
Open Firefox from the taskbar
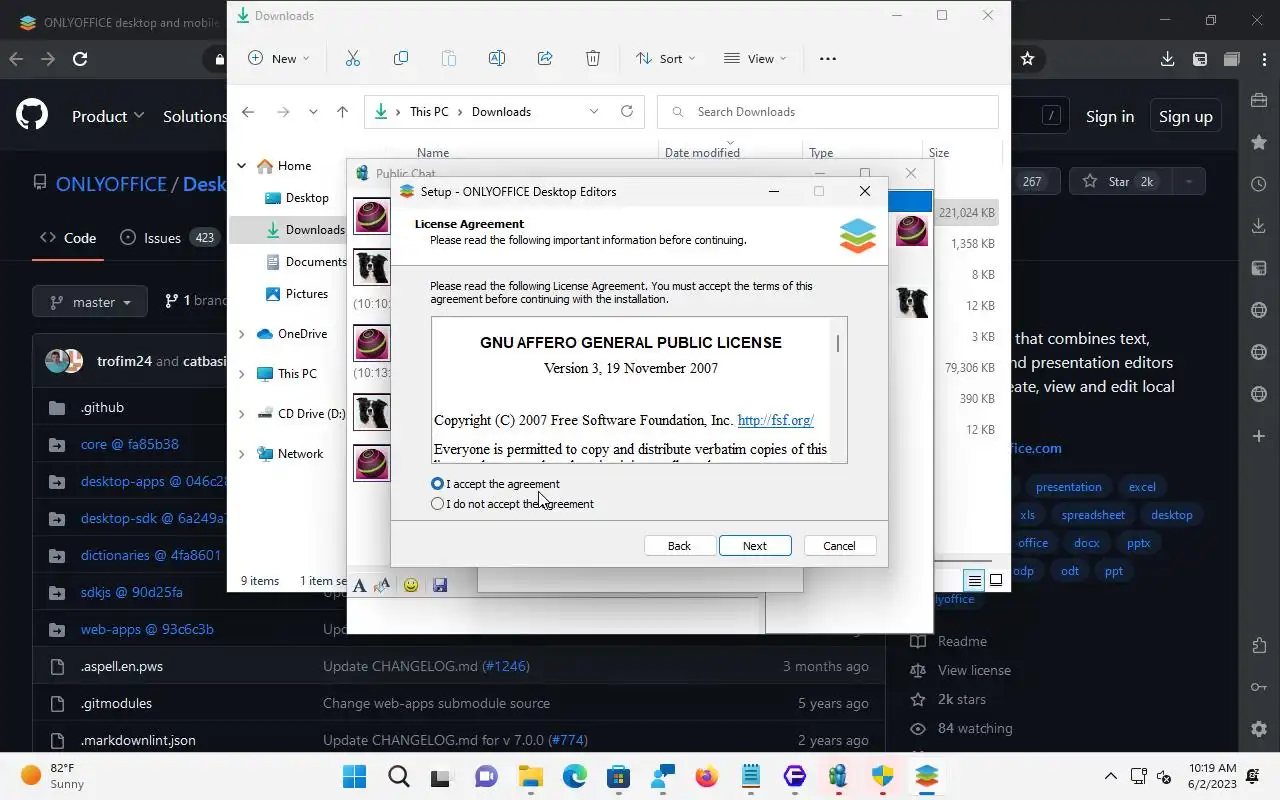(x=707, y=777)
